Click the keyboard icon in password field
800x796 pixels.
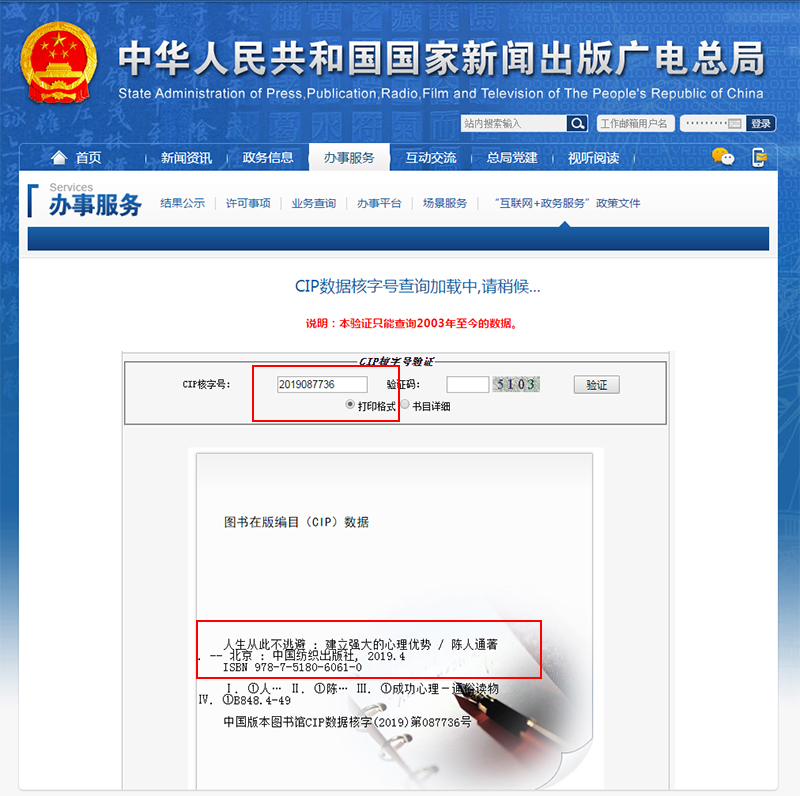(x=734, y=123)
